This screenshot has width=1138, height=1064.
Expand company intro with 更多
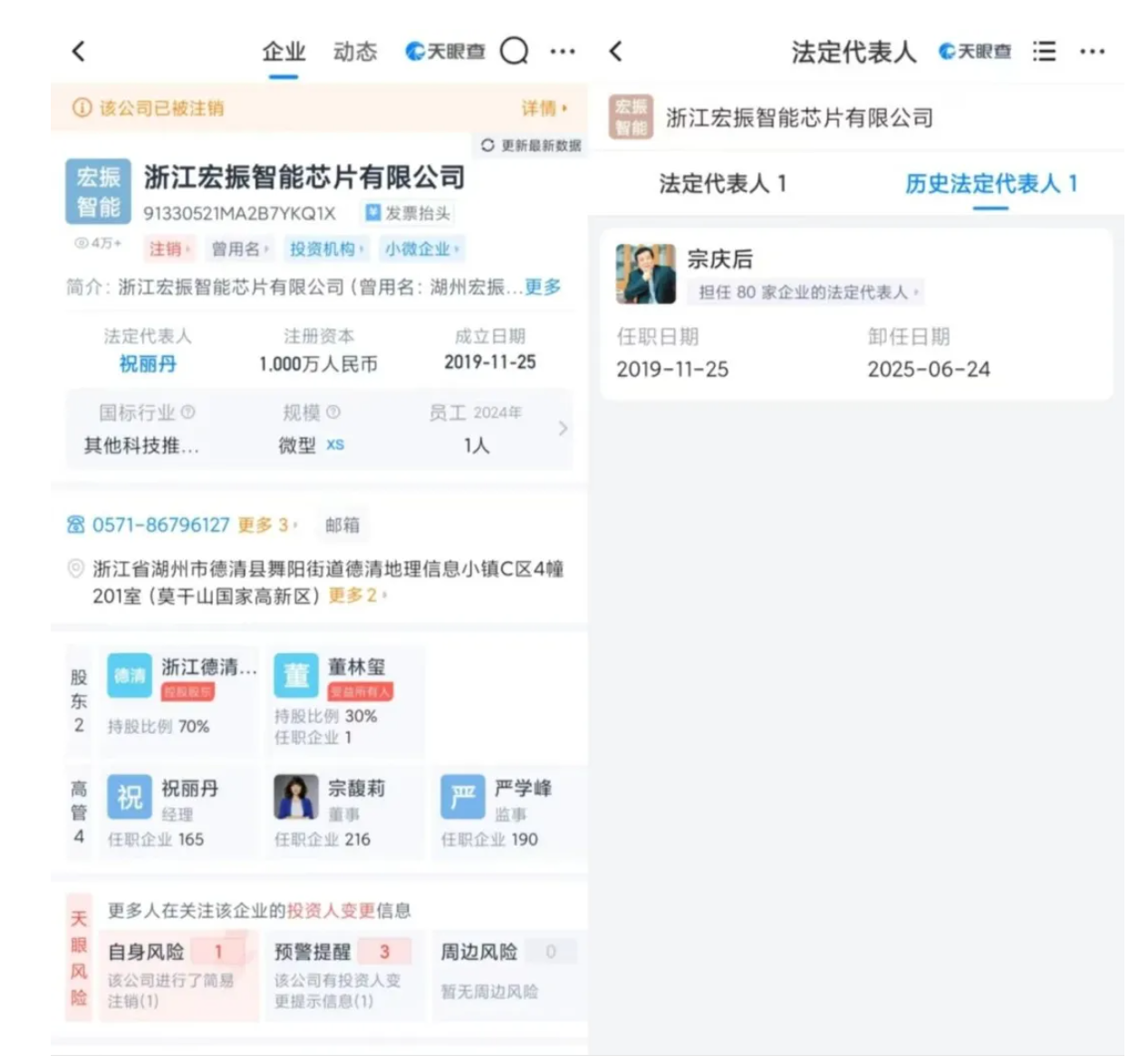[543, 286]
